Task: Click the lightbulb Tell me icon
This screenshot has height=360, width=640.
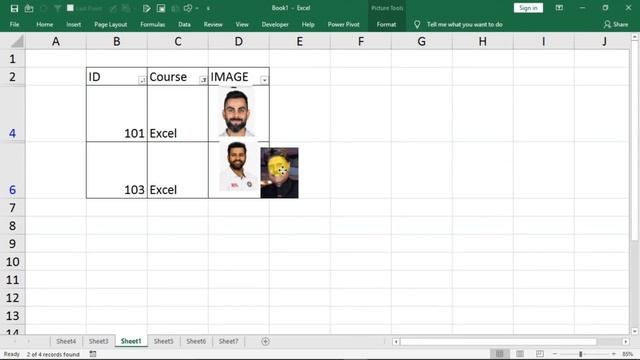Action: coord(417,24)
